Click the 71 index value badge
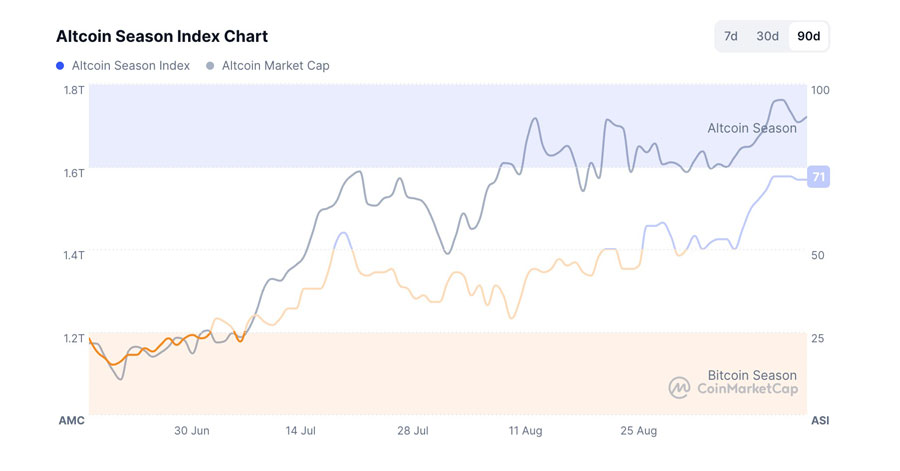 [819, 177]
